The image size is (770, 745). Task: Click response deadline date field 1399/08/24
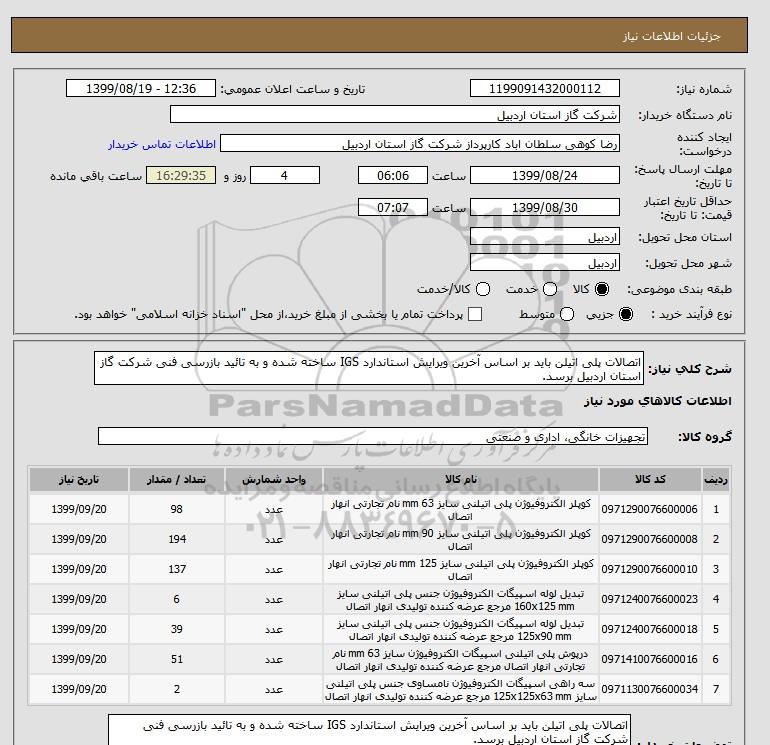point(545,175)
